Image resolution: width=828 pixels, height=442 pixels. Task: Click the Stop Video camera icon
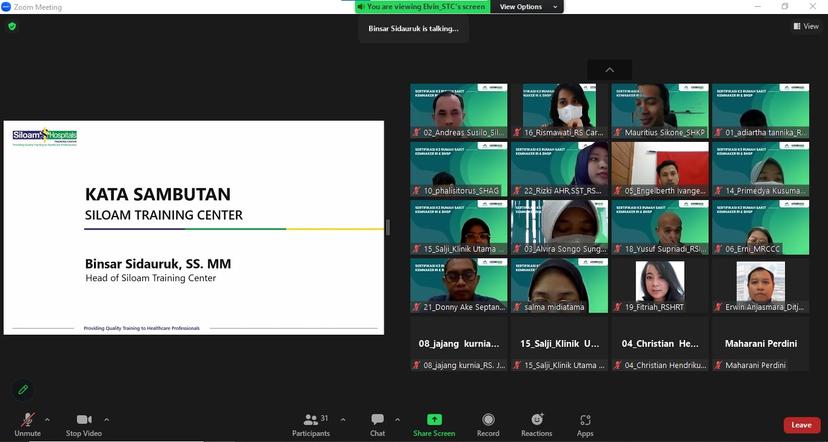click(84, 419)
